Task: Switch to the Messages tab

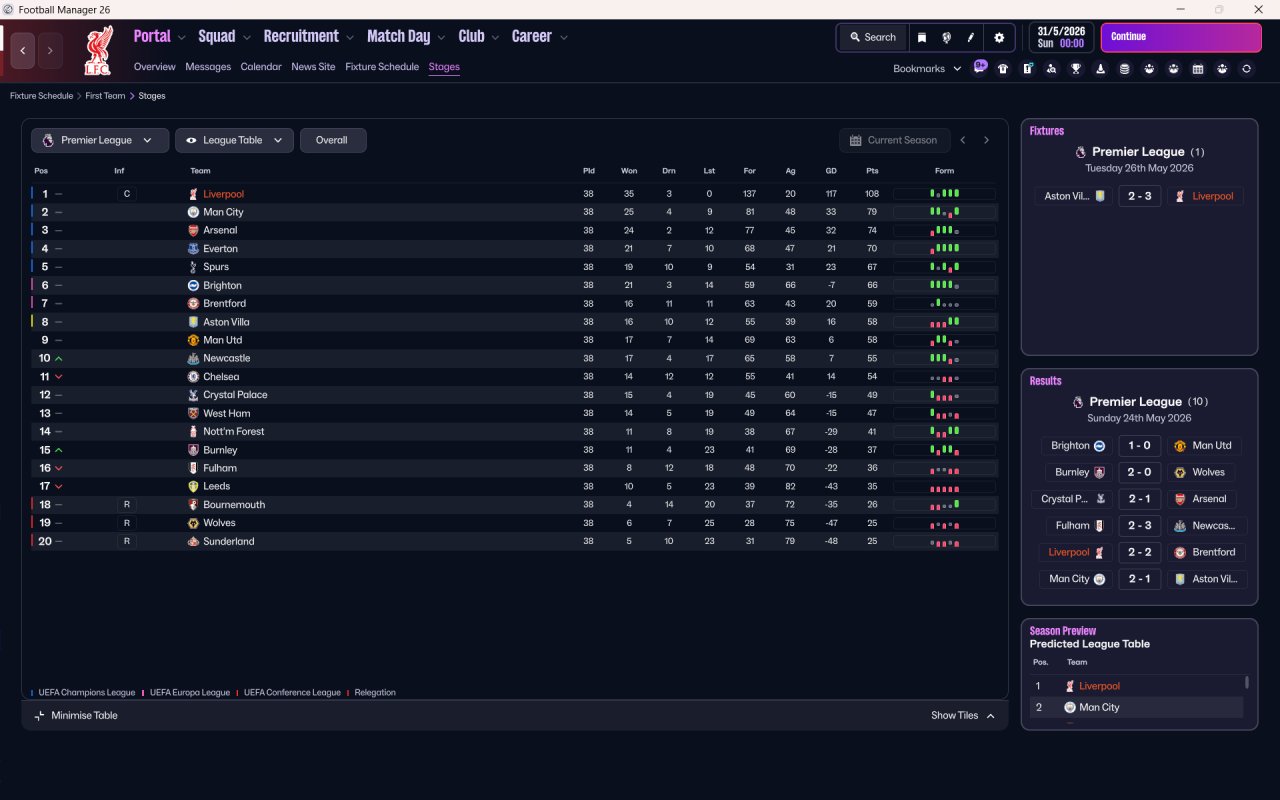Action: click(208, 67)
